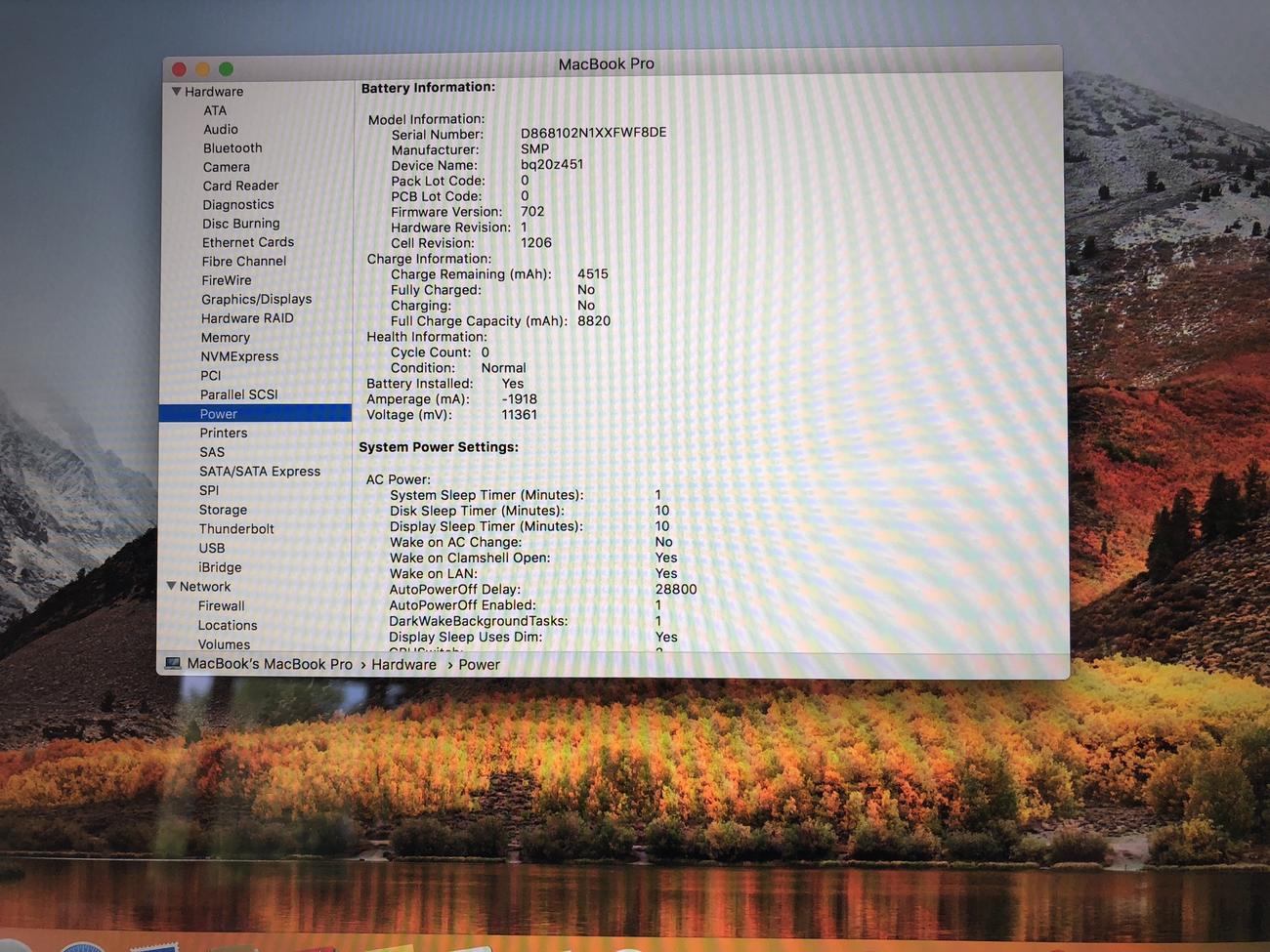Image resolution: width=1270 pixels, height=952 pixels.
Task: Select Diagnostics in the sidebar
Action: (238, 205)
